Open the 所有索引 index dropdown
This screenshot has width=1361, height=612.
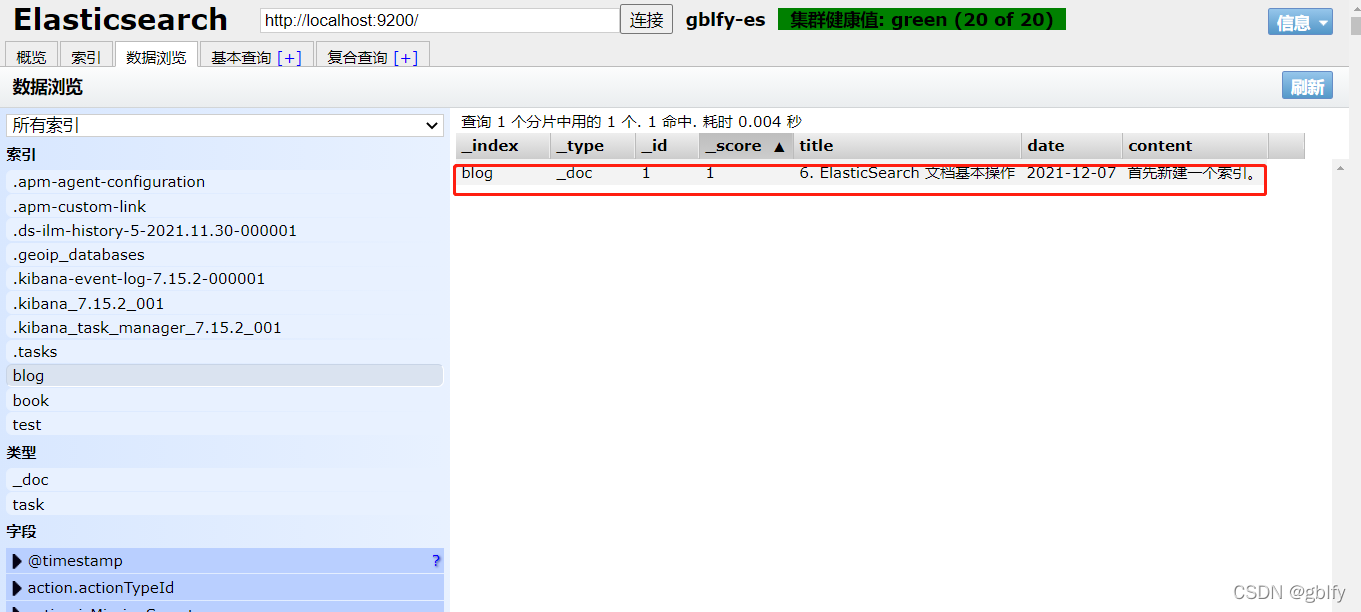(225, 125)
